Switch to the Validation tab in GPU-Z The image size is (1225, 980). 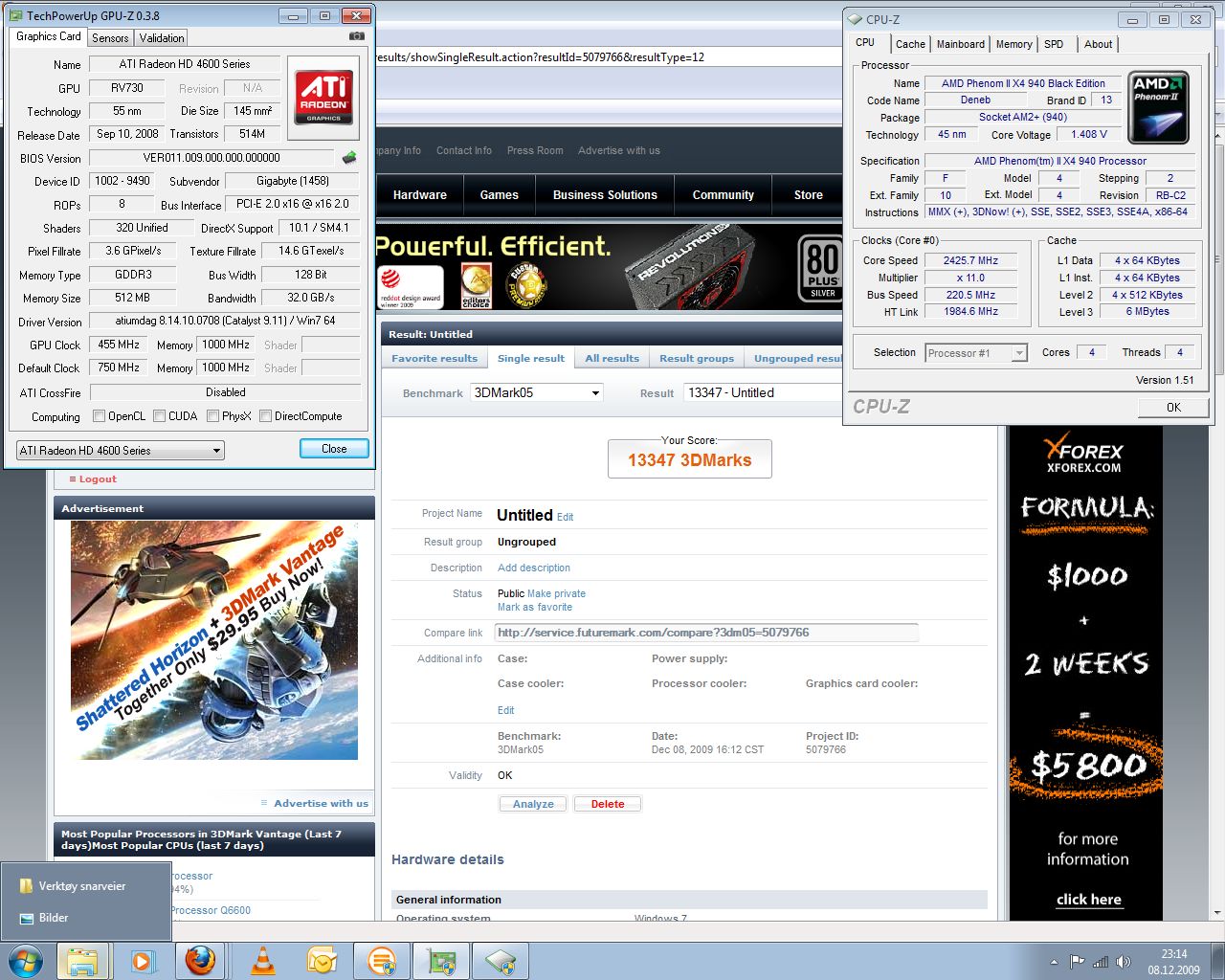click(x=161, y=38)
